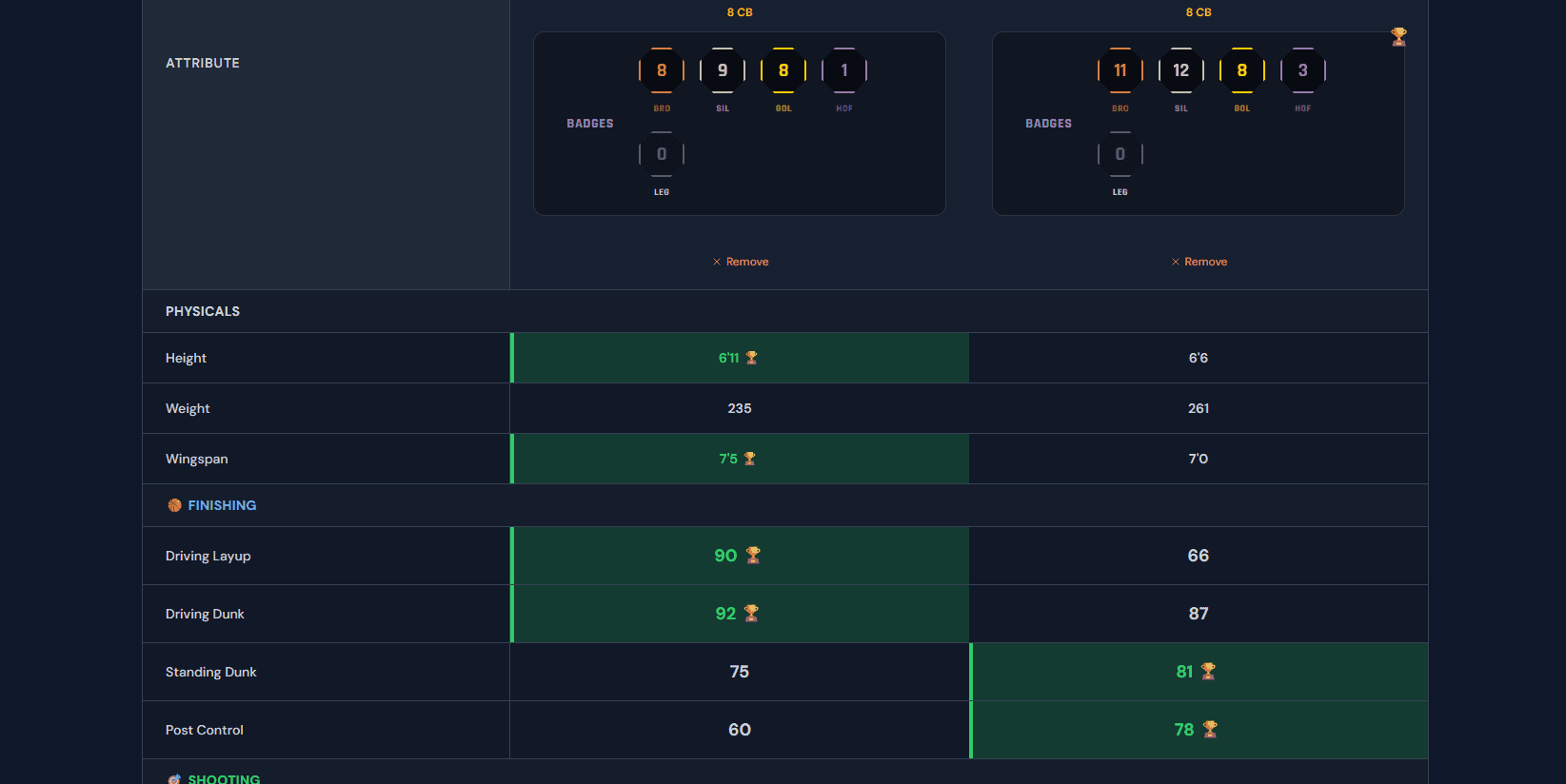Viewport: 1566px width, 784px height.
Task: Collapse the PHYSICALS section header
Action: [203, 311]
